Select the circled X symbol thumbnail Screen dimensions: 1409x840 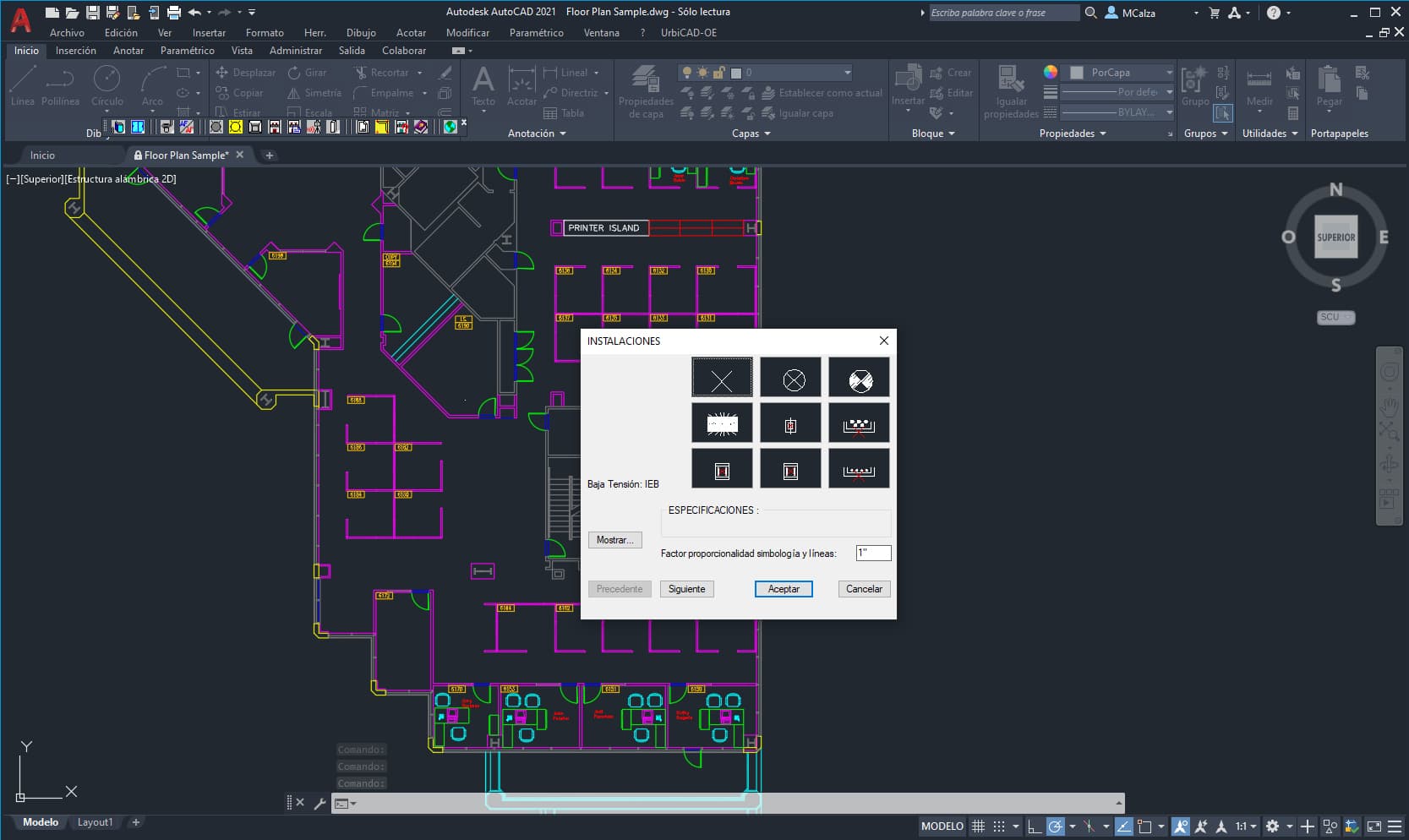coord(790,377)
